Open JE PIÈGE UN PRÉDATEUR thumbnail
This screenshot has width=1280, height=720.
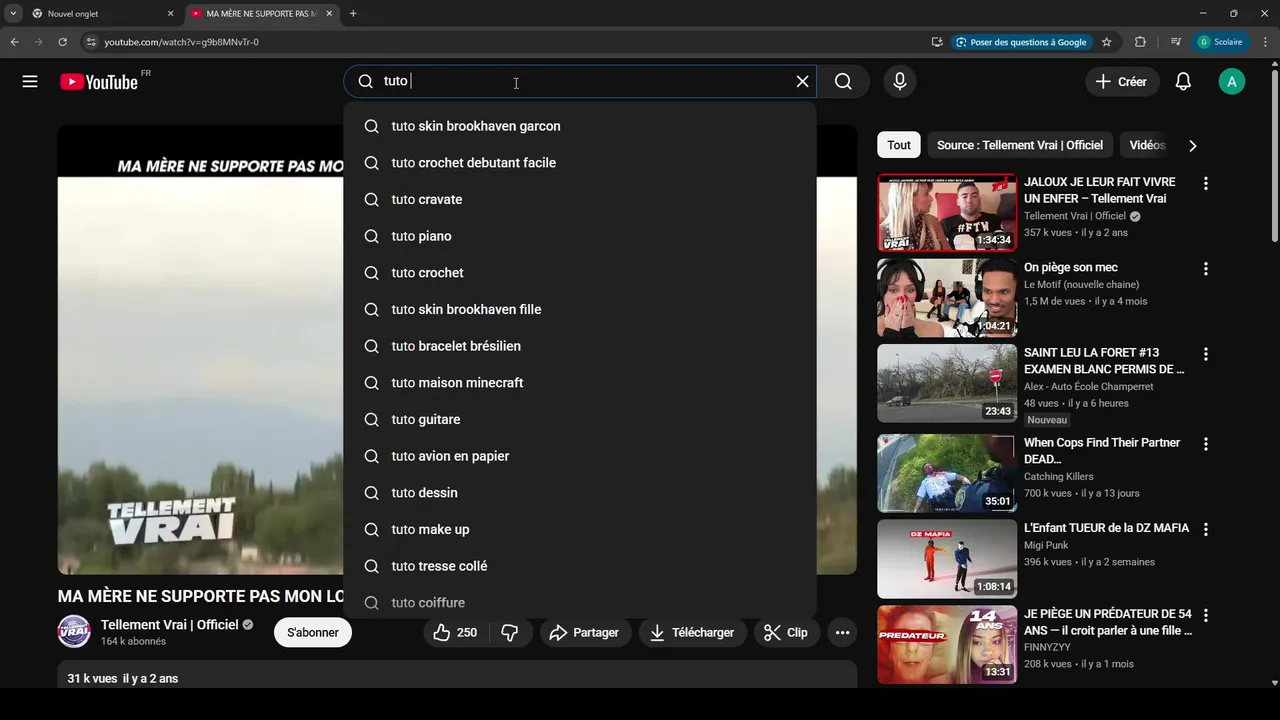[x=947, y=644]
